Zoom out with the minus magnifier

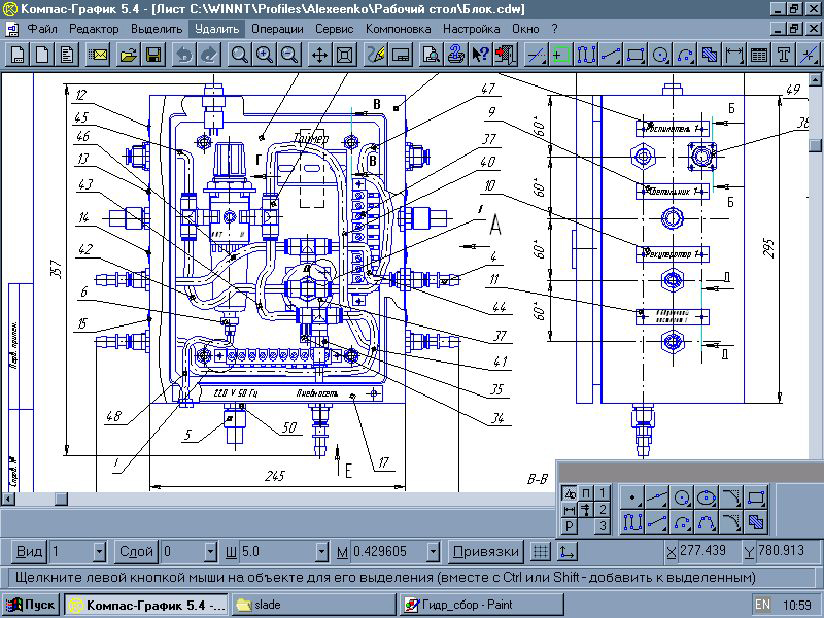289,55
